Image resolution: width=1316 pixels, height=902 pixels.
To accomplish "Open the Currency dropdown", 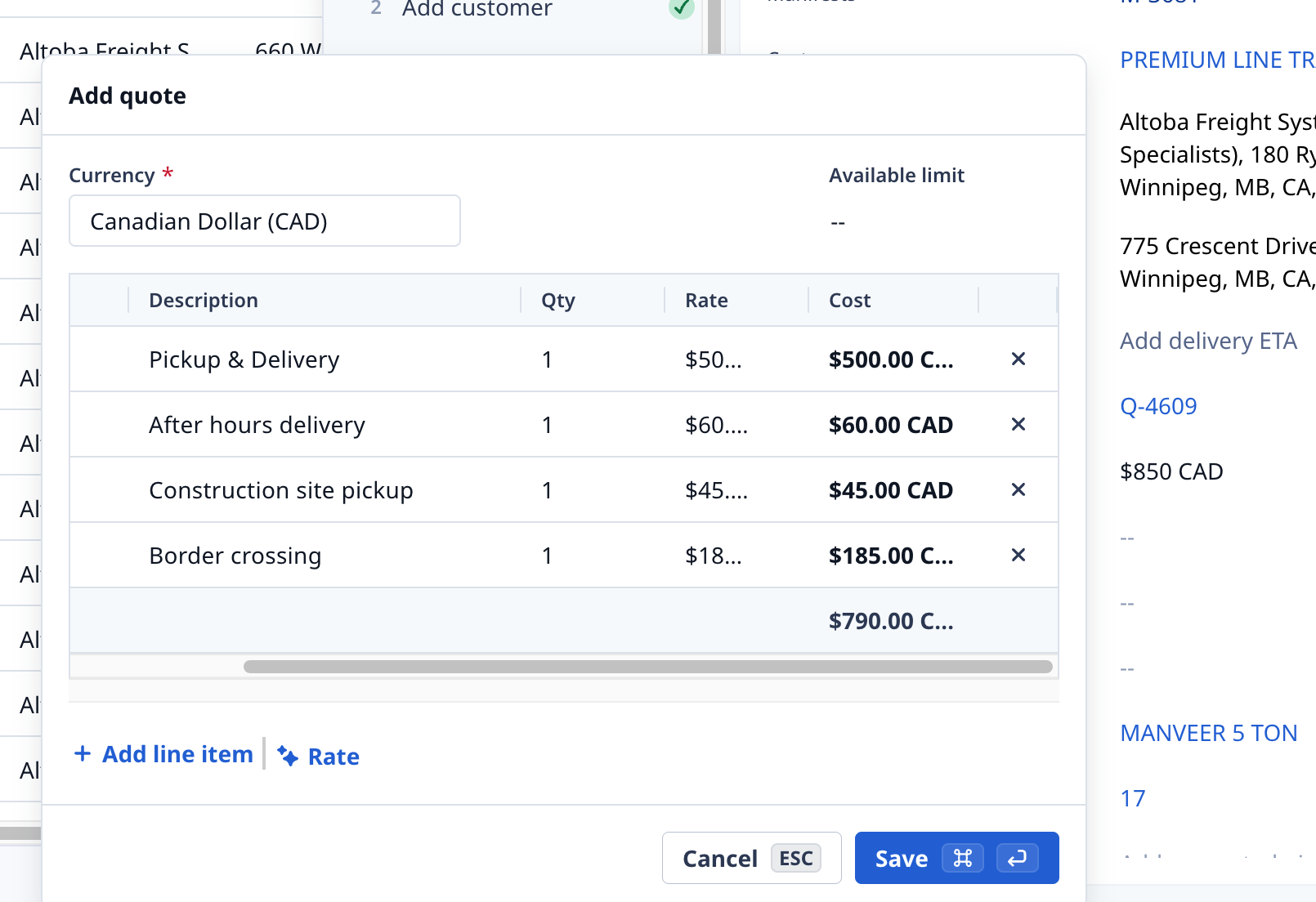I will click(264, 221).
